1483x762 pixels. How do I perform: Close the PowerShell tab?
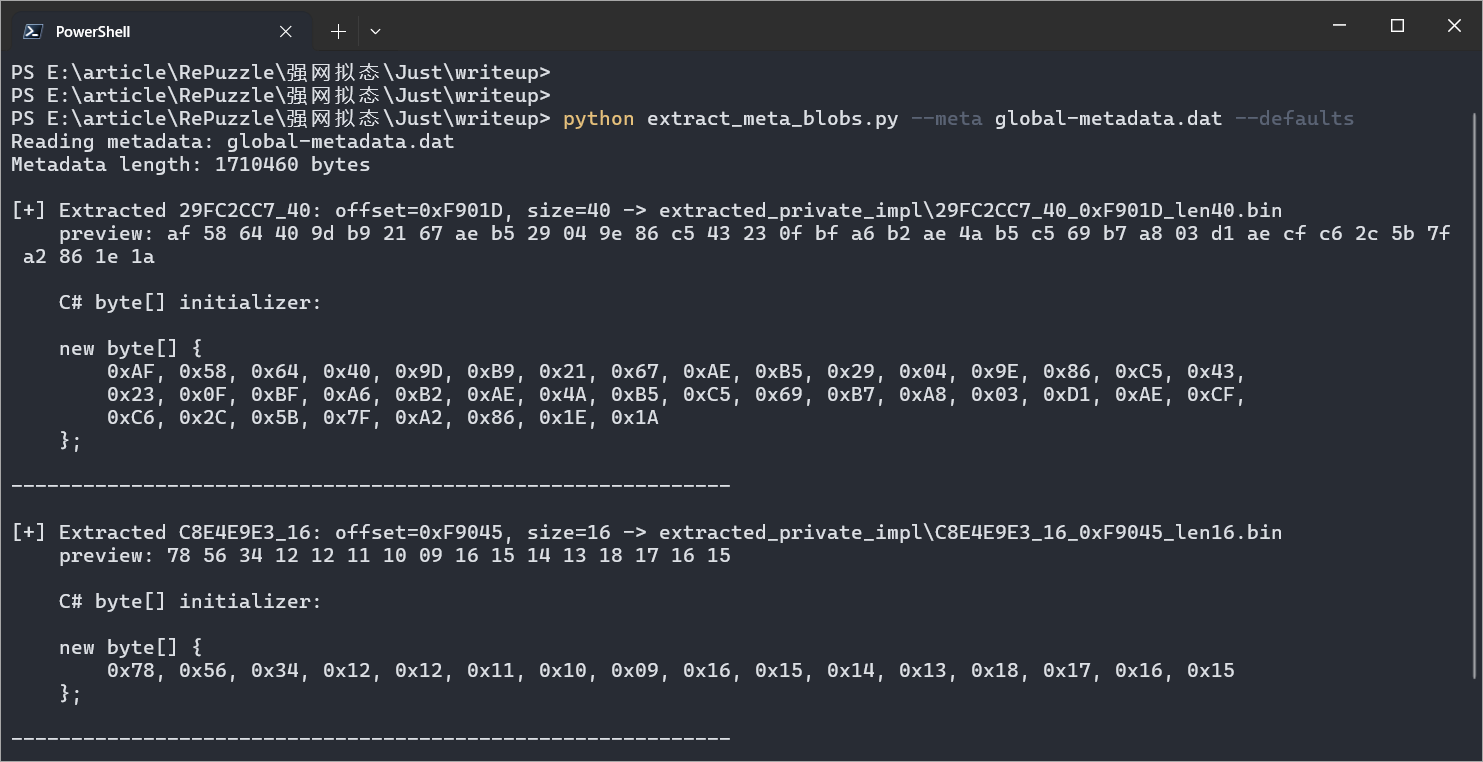coord(286,31)
